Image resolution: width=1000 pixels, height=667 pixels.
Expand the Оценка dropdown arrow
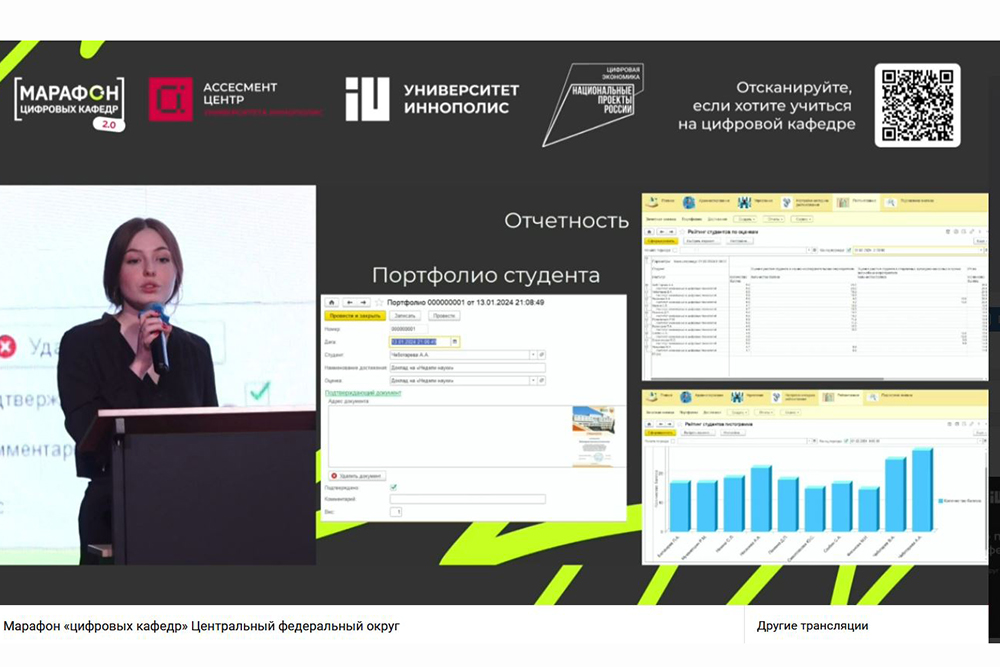tap(533, 381)
